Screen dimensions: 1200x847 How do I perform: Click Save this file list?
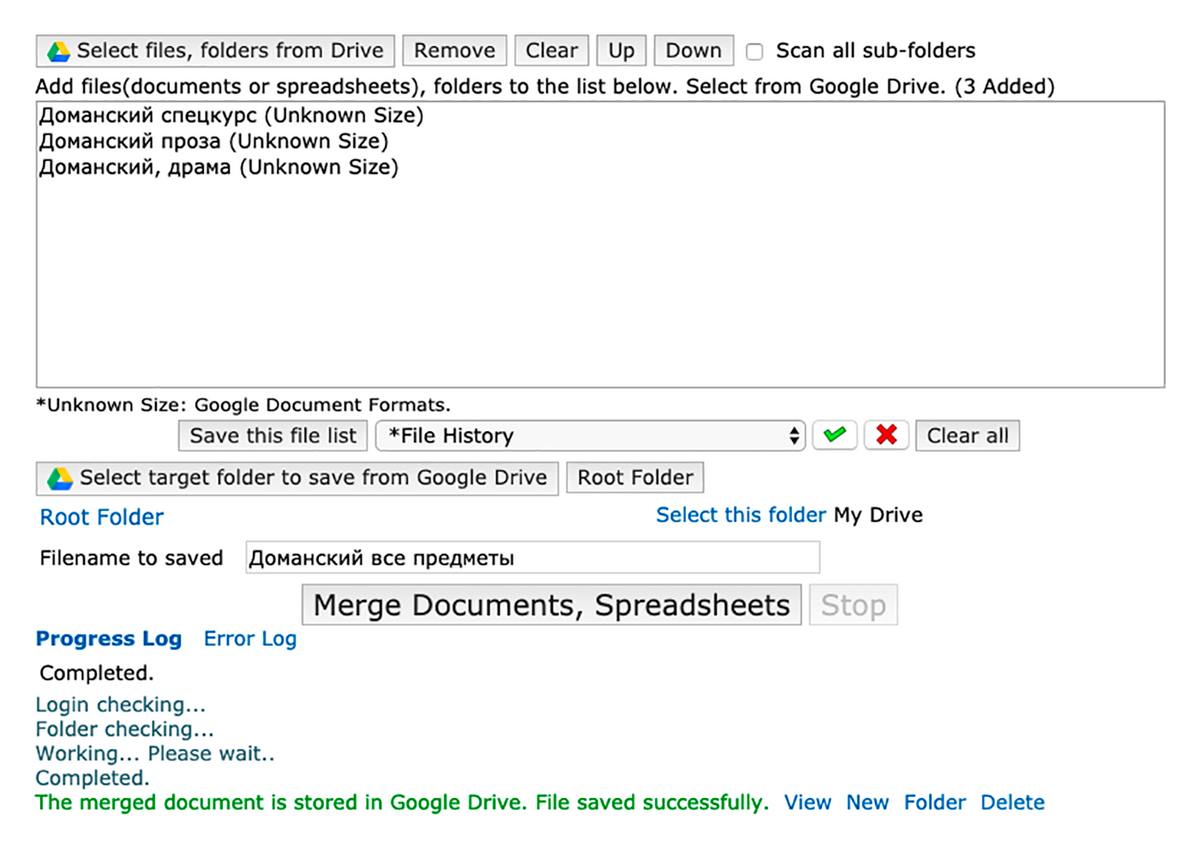click(x=273, y=436)
